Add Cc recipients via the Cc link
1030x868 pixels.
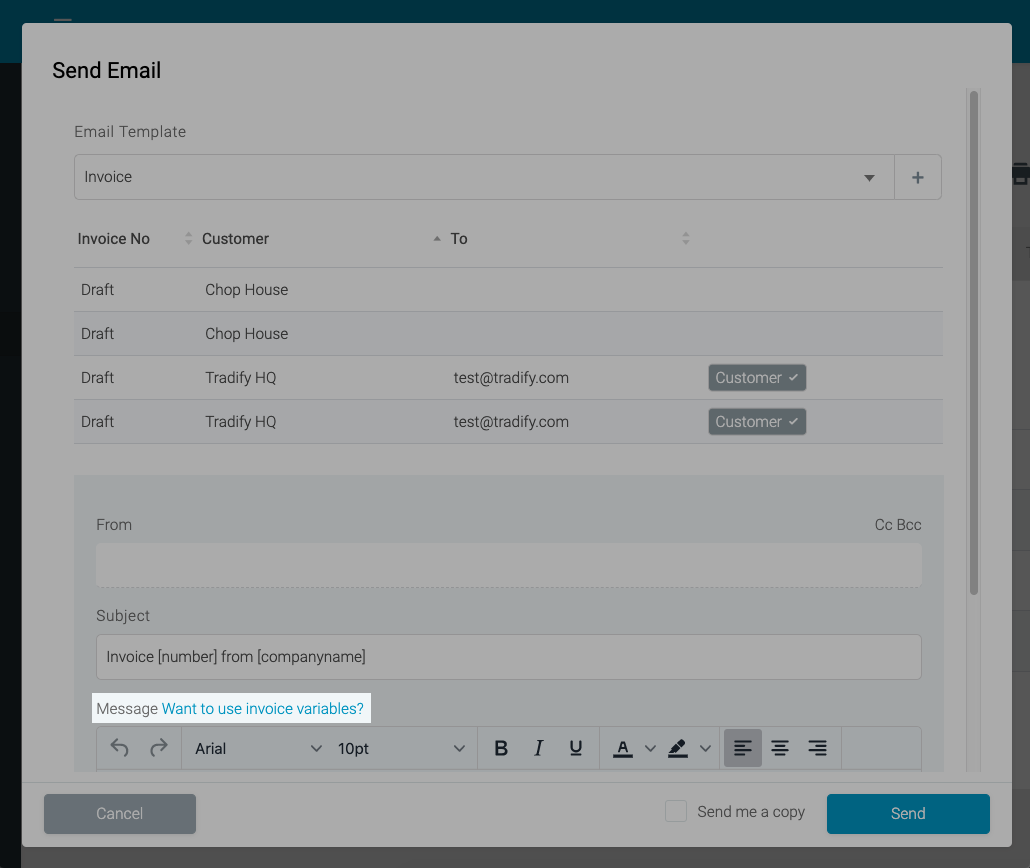click(x=884, y=525)
